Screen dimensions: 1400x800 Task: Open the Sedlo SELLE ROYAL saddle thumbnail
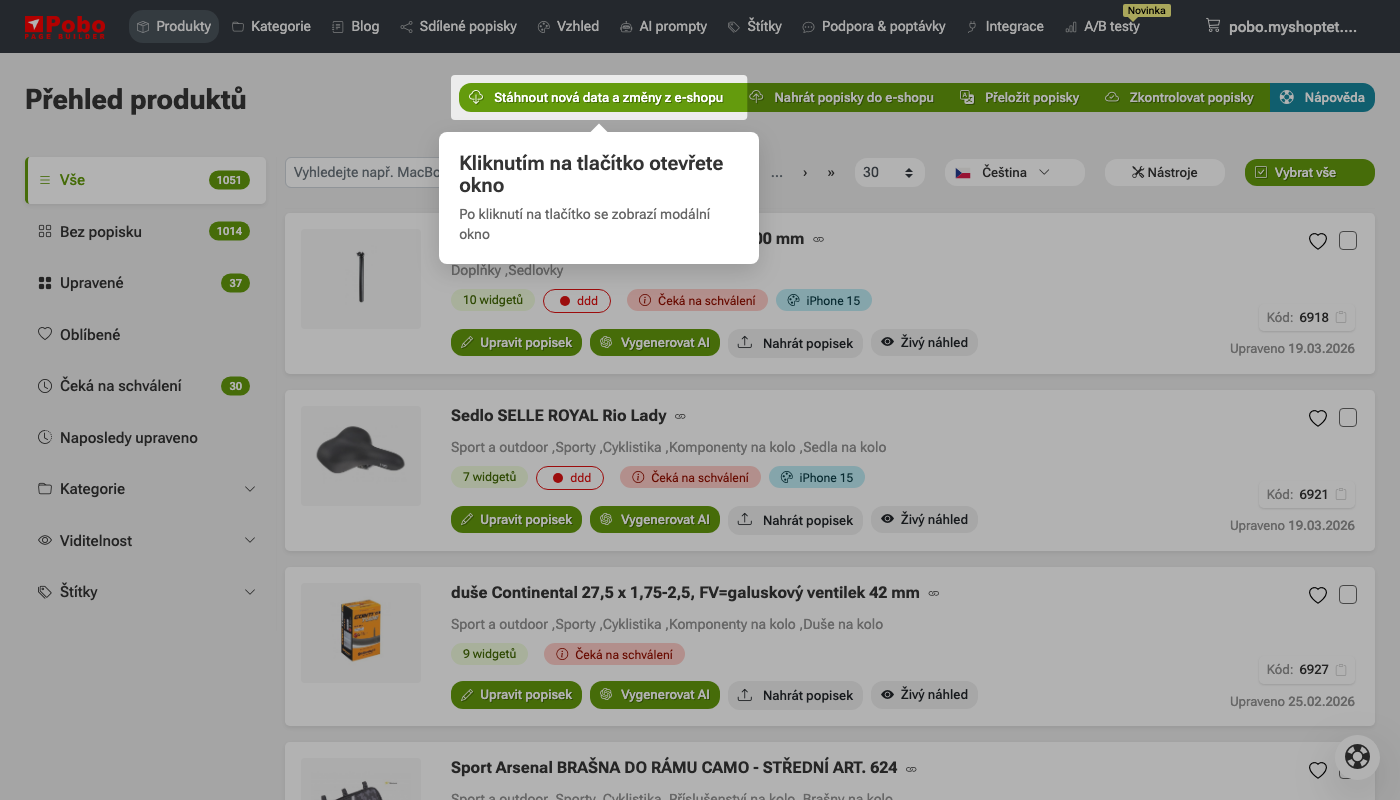(x=361, y=456)
